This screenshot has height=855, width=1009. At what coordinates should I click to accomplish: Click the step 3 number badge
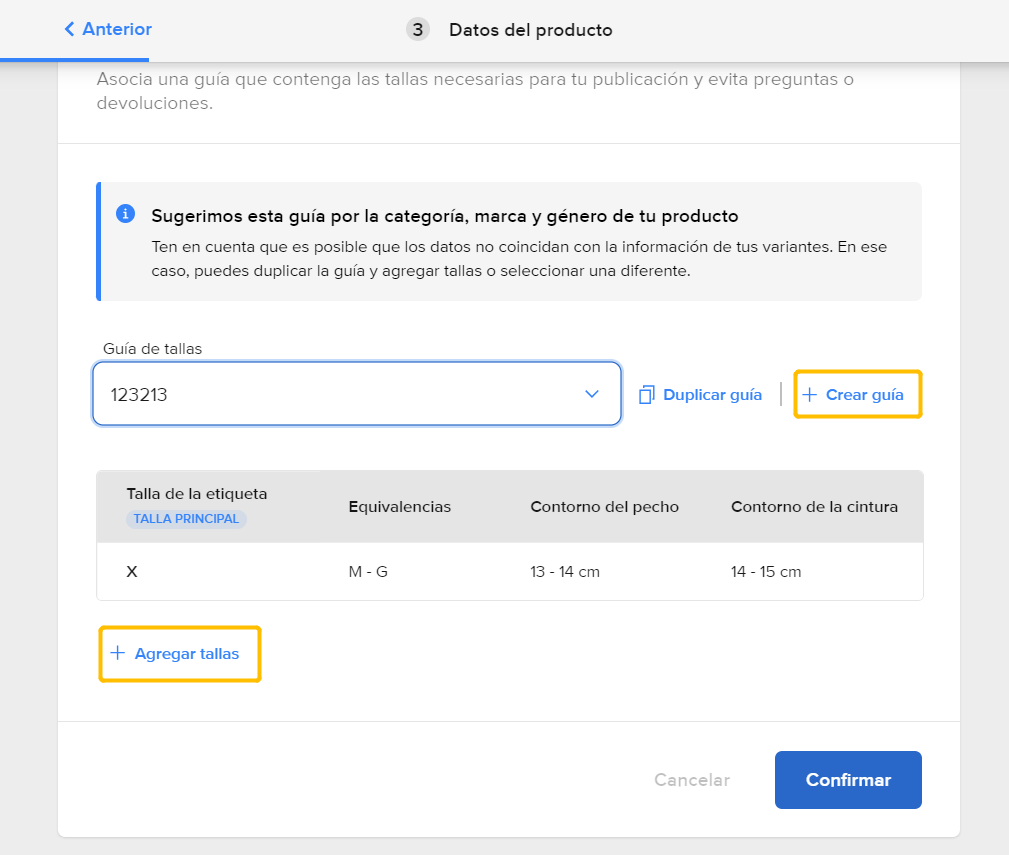pyautogui.click(x=418, y=30)
